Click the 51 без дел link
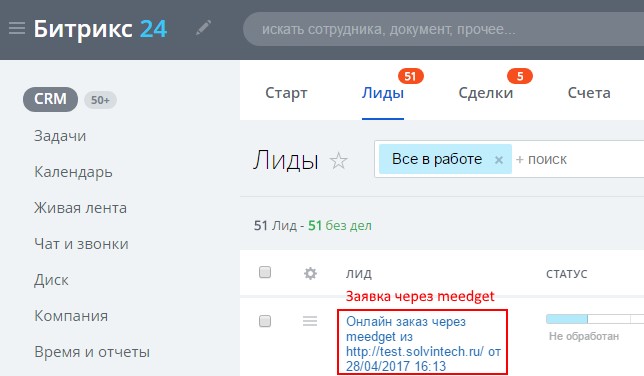Viewport: 644px width, 376px height. (340, 226)
